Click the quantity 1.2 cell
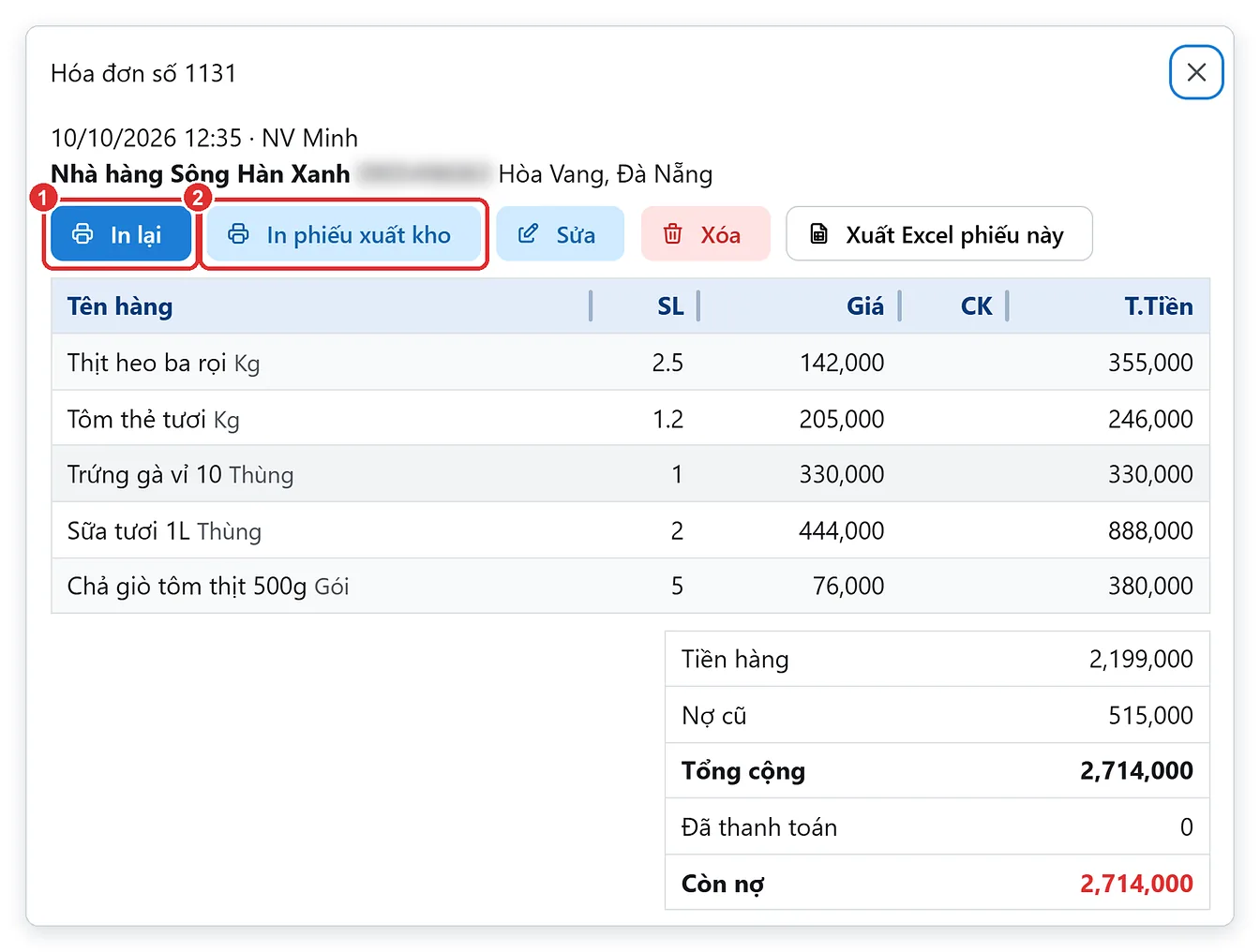The width and height of the screenshot is (1260, 952). pyautogui.click(x=667, y=419)
